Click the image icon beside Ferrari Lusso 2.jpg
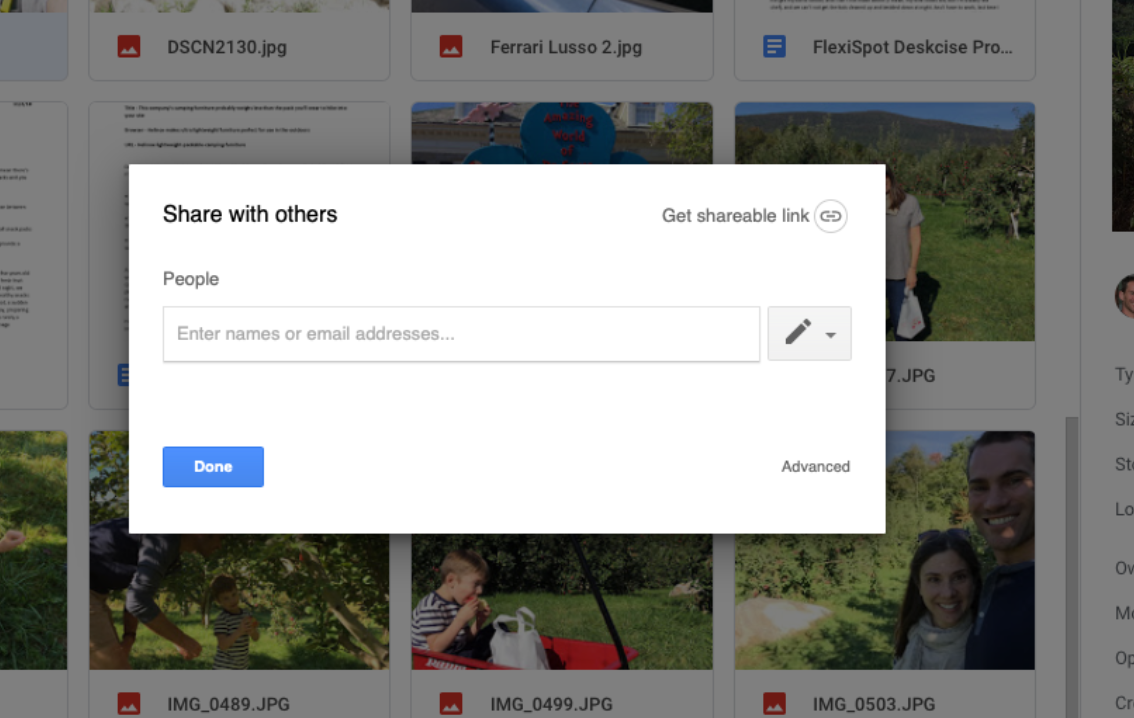Viewport: 1134px width, 718px height. [x=451, y=47]
